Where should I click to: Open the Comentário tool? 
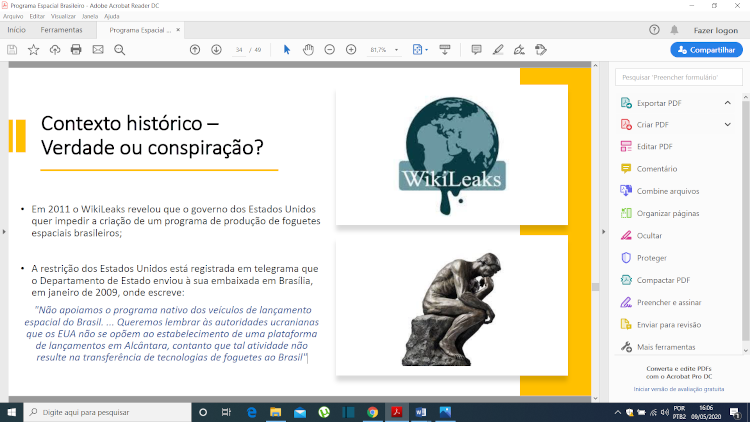(649, 168)
